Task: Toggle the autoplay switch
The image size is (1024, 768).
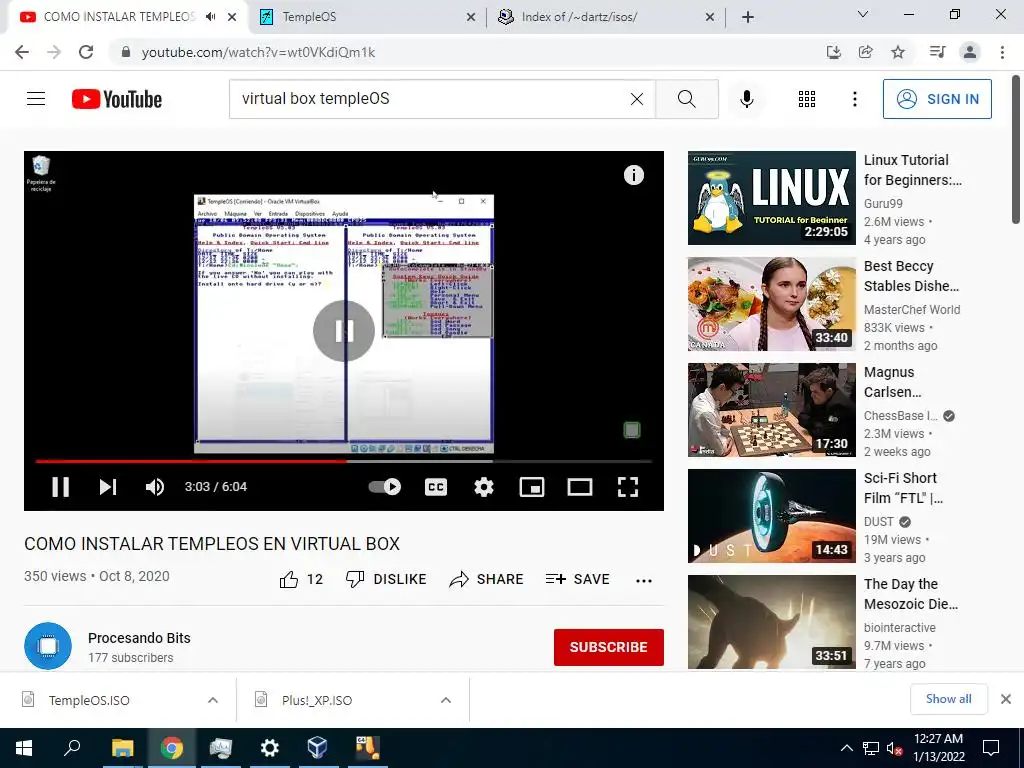Action: coord(385,487)
